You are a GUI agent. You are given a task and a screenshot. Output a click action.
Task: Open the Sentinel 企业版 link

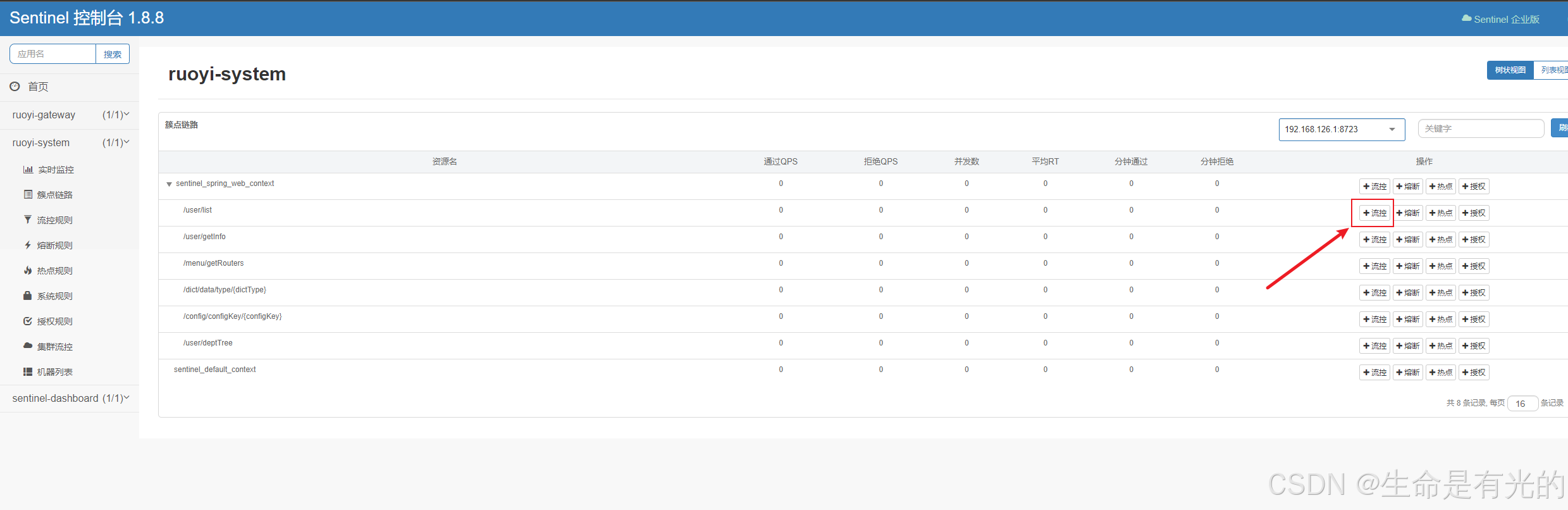click(x=1500, y=19)
